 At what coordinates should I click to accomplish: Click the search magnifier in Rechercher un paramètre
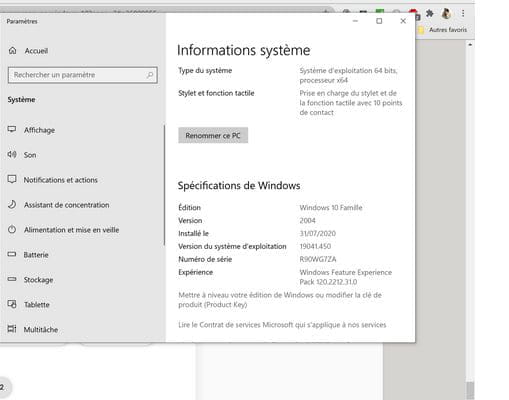150,75
